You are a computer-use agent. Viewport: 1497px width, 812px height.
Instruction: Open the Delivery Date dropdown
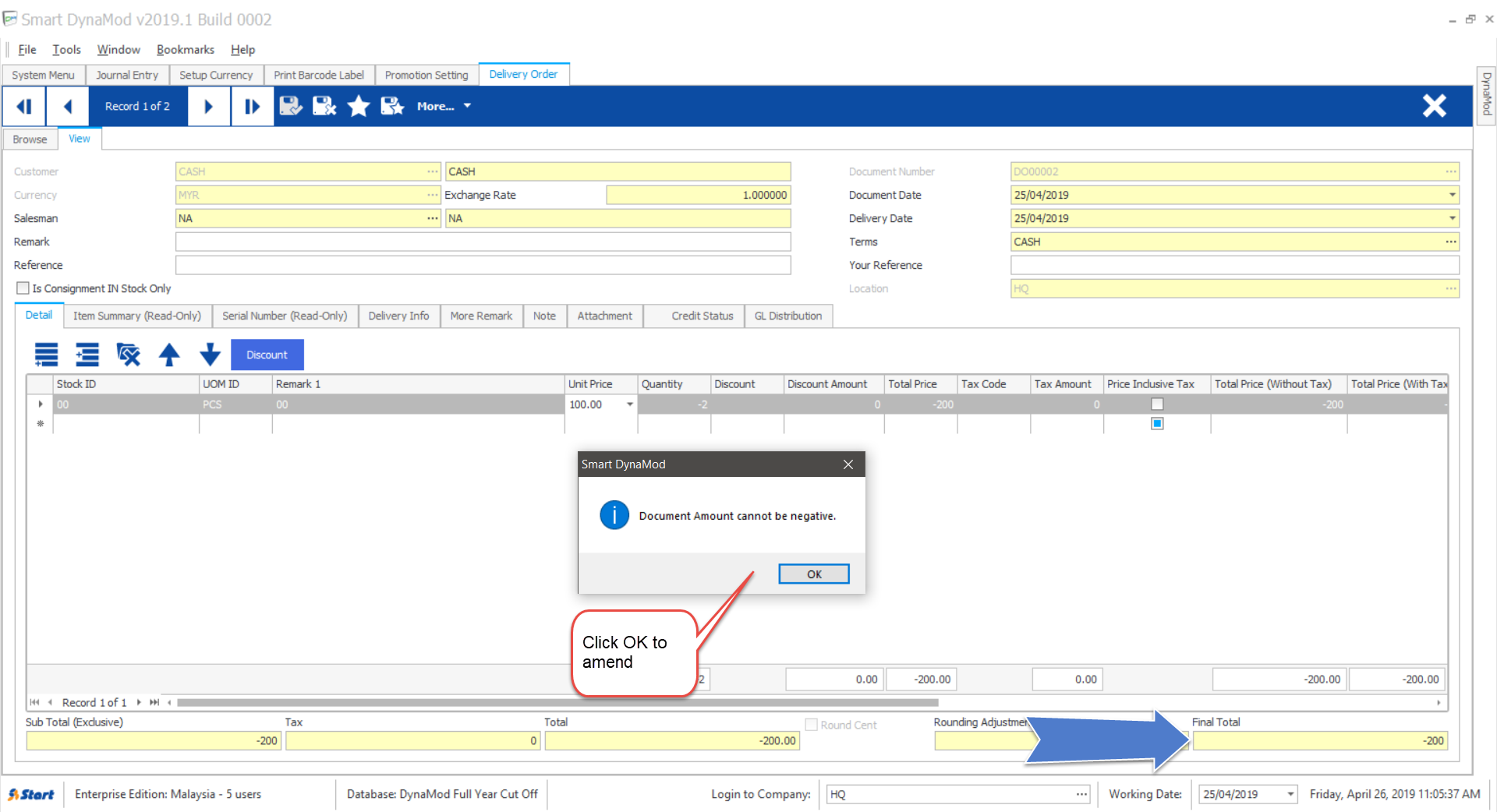pyautogui.click(x=1452, y=218)
